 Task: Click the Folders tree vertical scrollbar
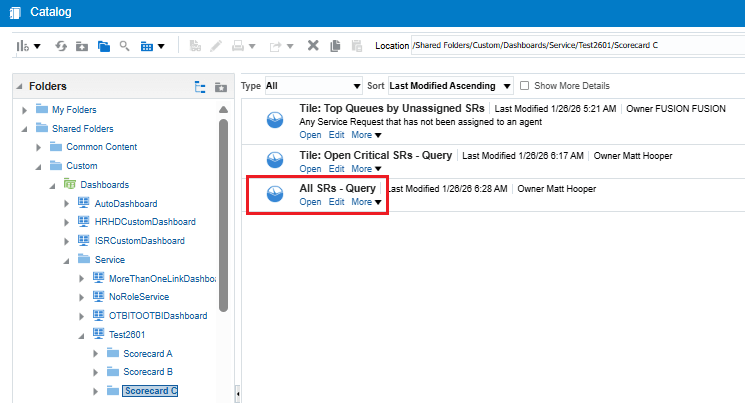click(x=223, y=215)
